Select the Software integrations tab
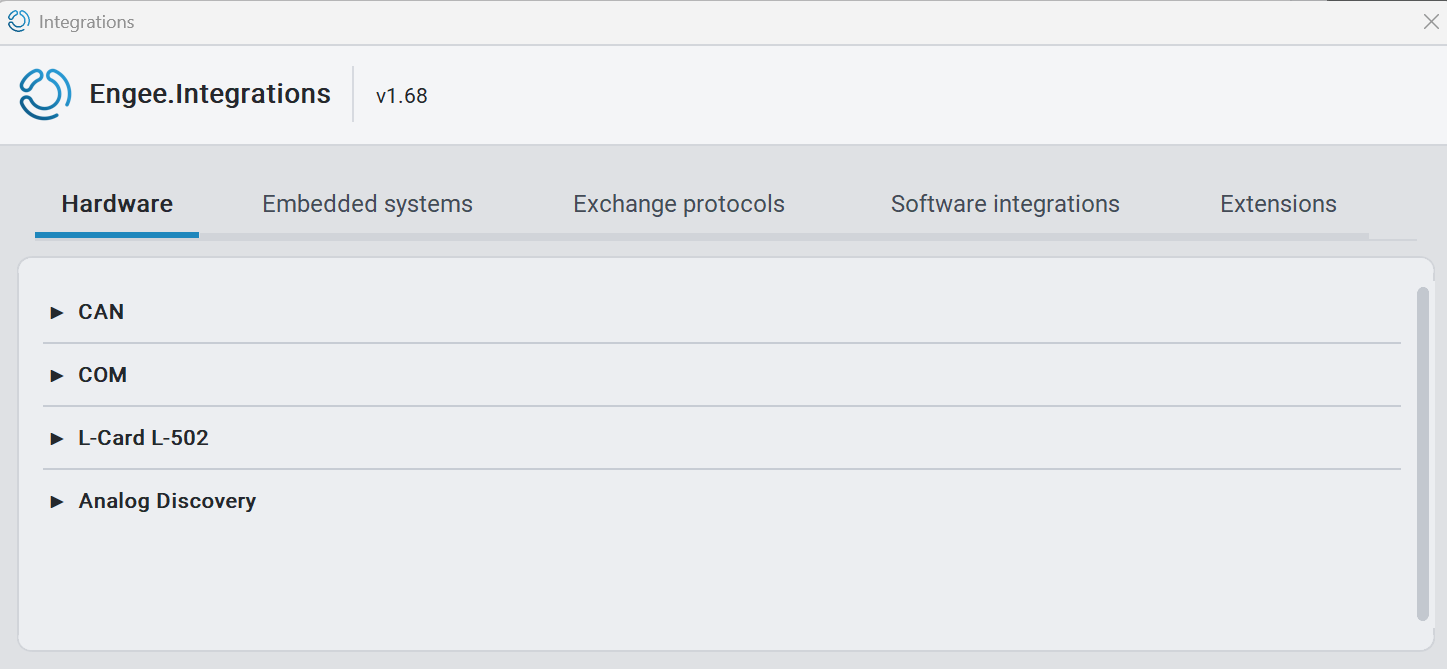 pyautogui.click(x=1005, y=204)
